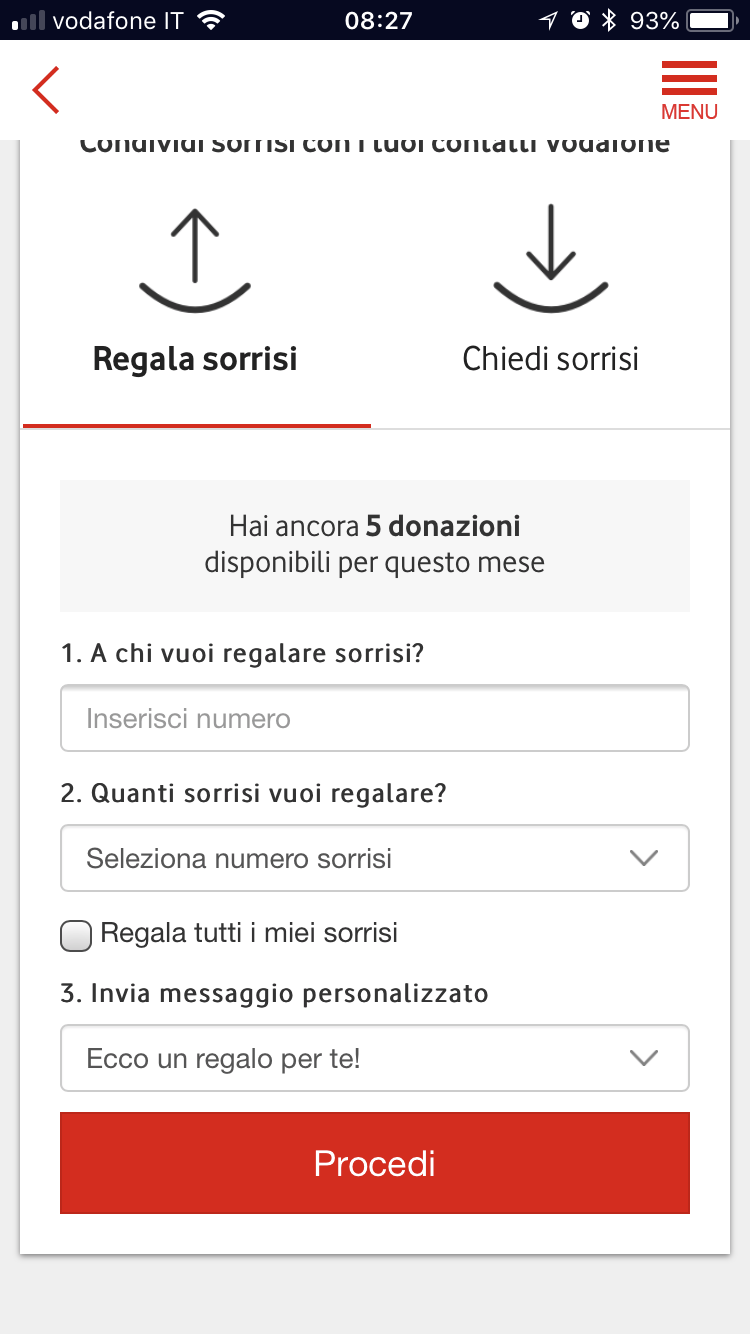Switch to Chiedi sorrisi tab
This screenshot has height=1334, width=750.
click(550, 359)
